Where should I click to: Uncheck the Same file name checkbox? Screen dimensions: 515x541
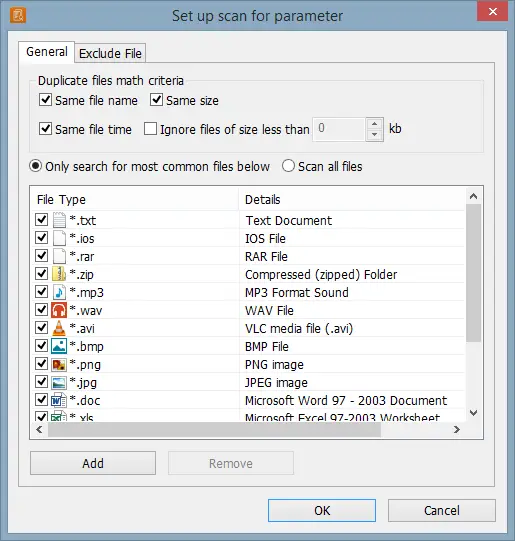point(45,100)
